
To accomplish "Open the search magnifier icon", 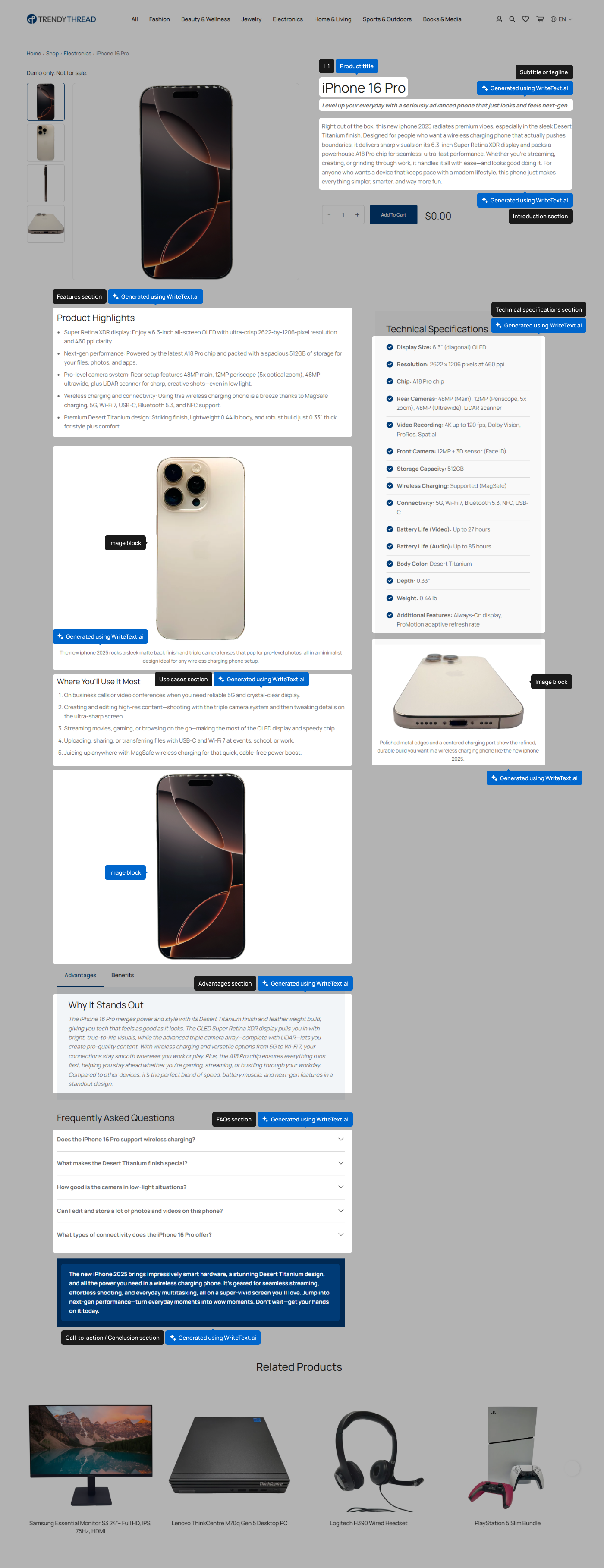I will tap(512, 19).
